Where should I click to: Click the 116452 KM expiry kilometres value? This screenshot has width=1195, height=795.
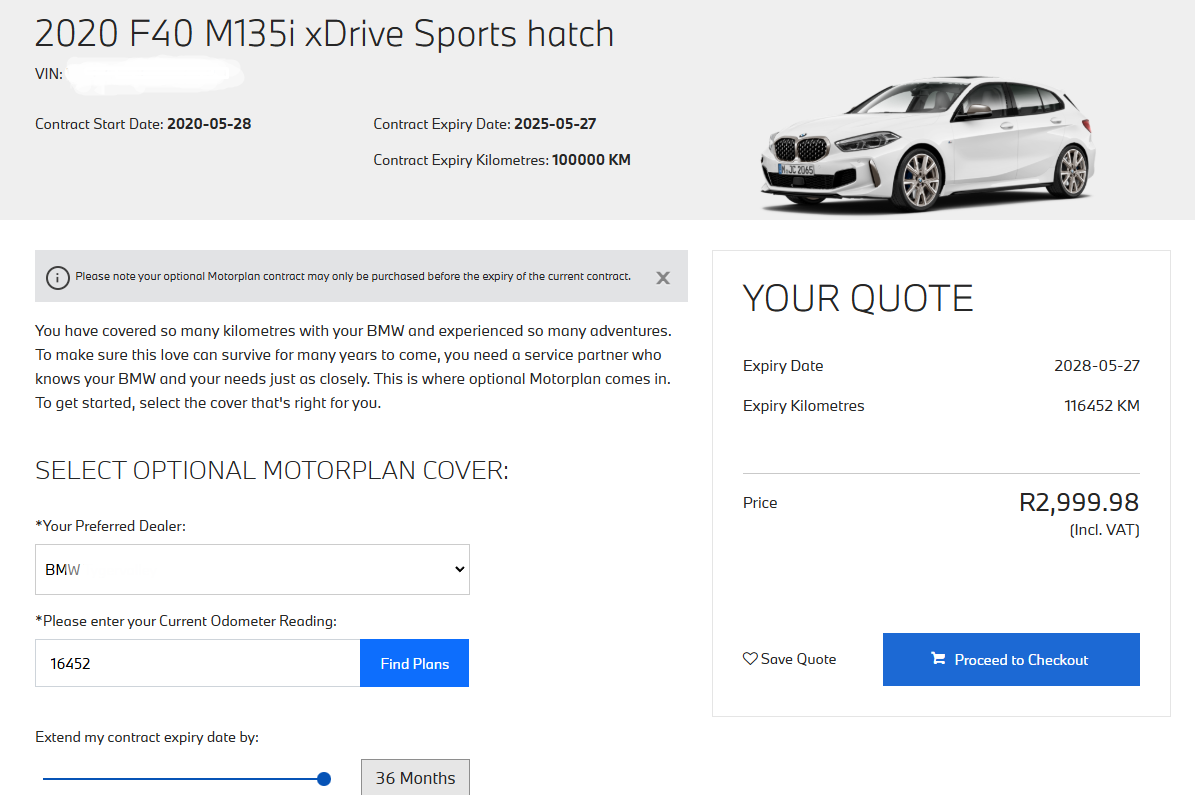[1102, 406]
